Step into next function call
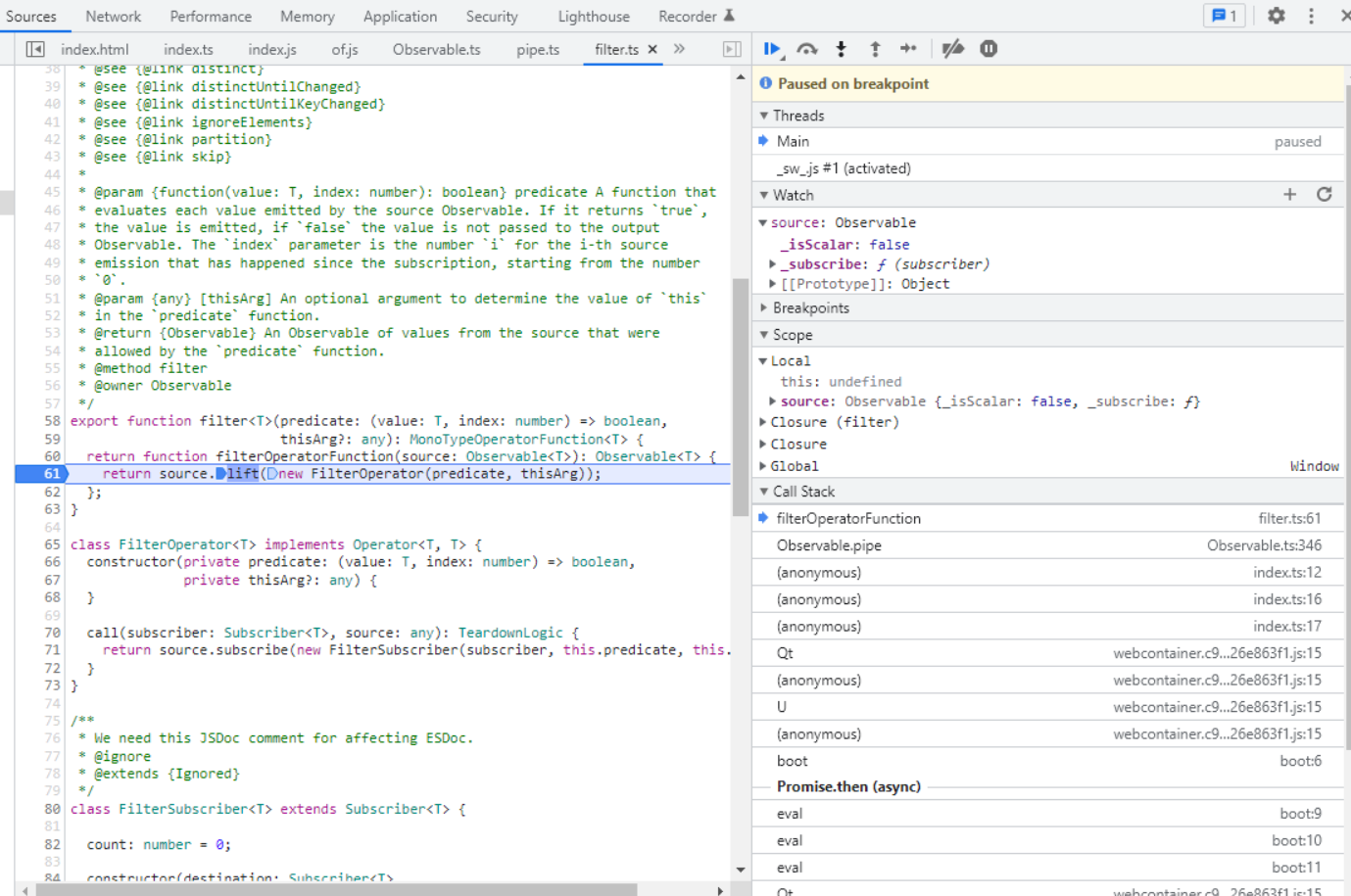1351x896 pixels. (x=841, y=49)
